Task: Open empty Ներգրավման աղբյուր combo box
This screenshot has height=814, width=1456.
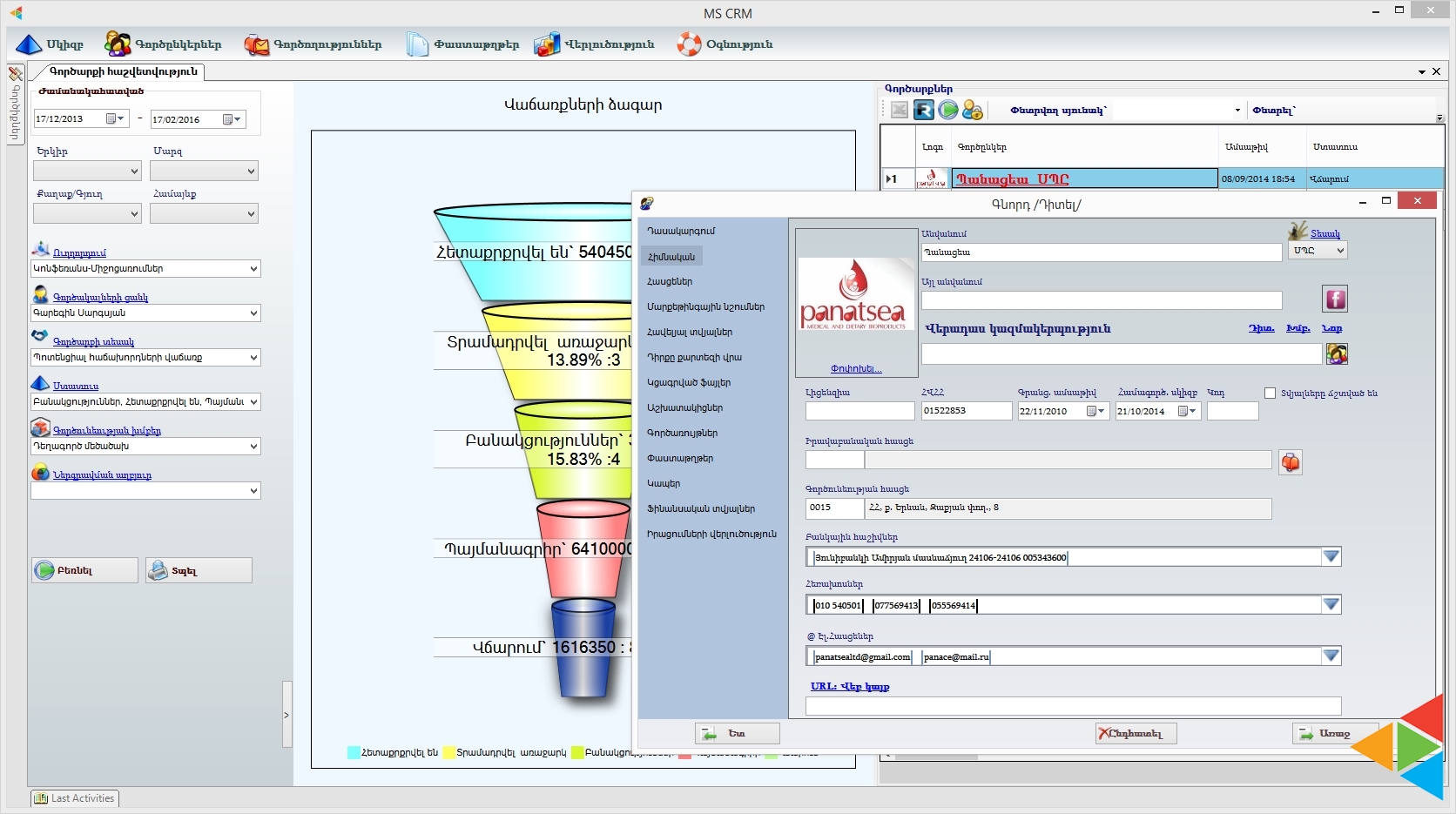Action: (145, 491)
